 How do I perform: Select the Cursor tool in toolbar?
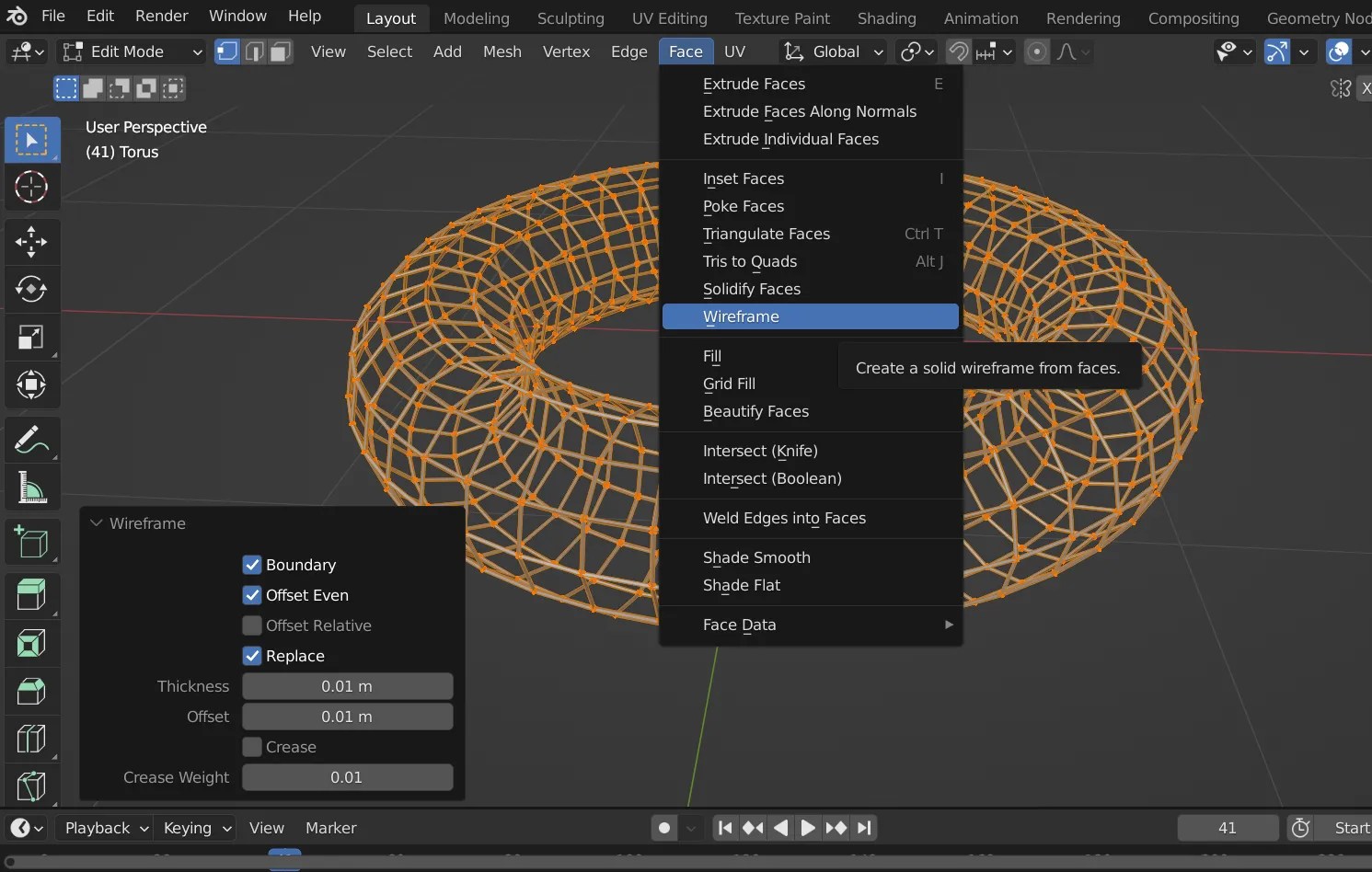31,188
